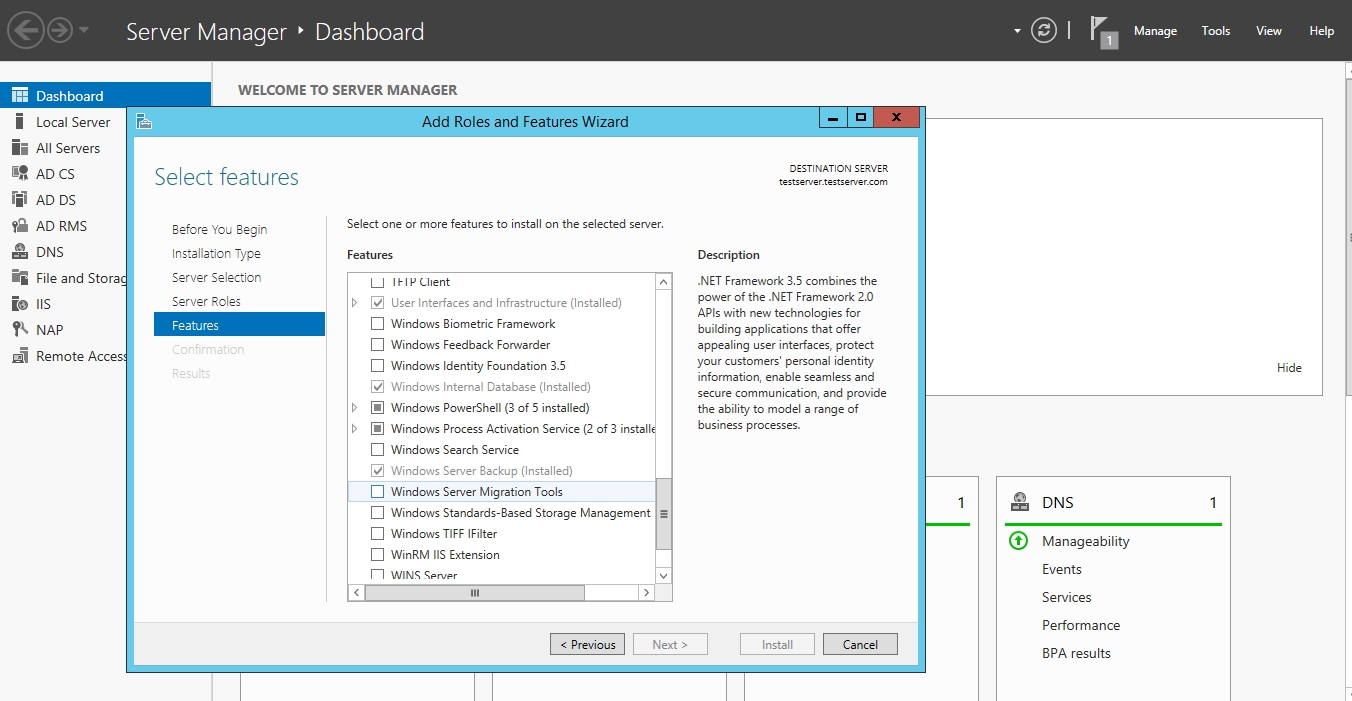Check the Windows Search Service checkbox
1352x701 pixels.
[x=377, y=450]
